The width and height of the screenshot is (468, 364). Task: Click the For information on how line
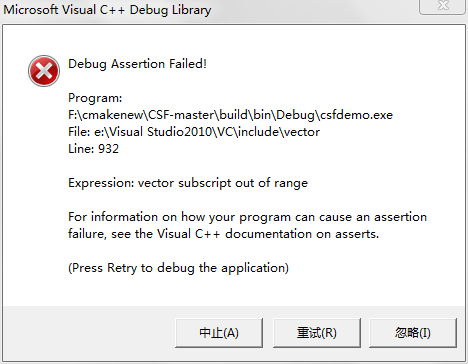click(x=247, y=217)
